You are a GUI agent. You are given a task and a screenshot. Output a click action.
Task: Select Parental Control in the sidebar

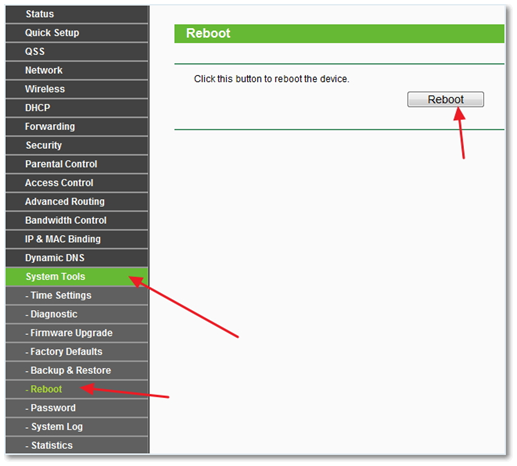pos(77,164)
